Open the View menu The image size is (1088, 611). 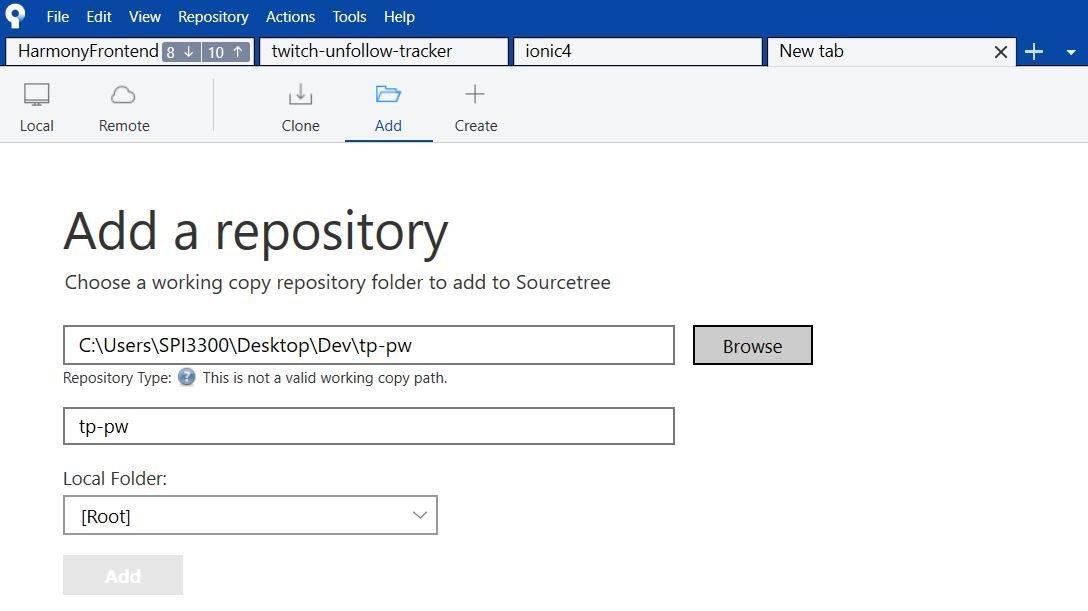(144, 17)
